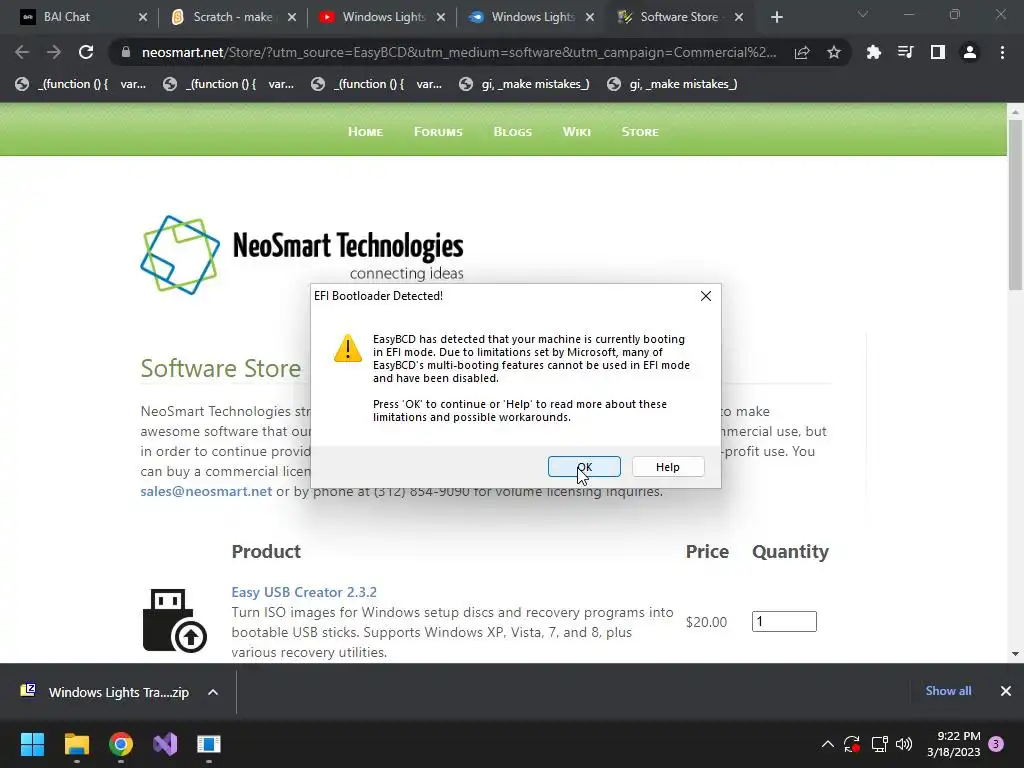This screenshot has height=768, width=1024.
Task: Show hidden system tray icons
Action: [x=827, y=744]
